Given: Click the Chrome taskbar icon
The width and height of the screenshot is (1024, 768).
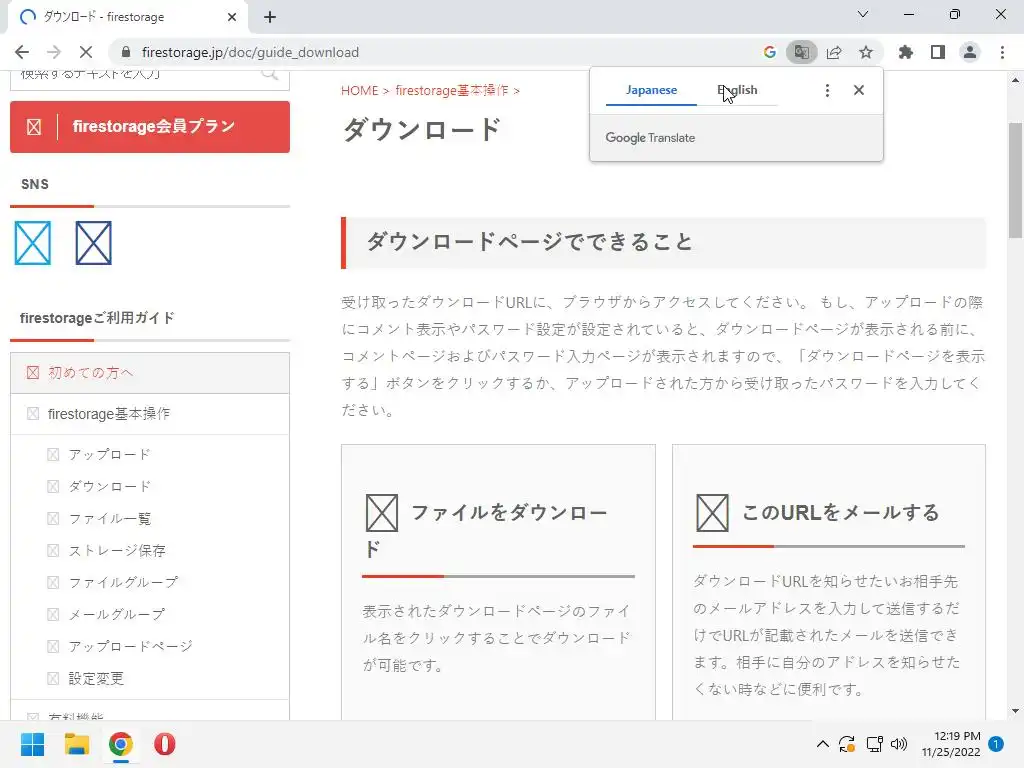Looking at the screenshot, I should [121, 744].
